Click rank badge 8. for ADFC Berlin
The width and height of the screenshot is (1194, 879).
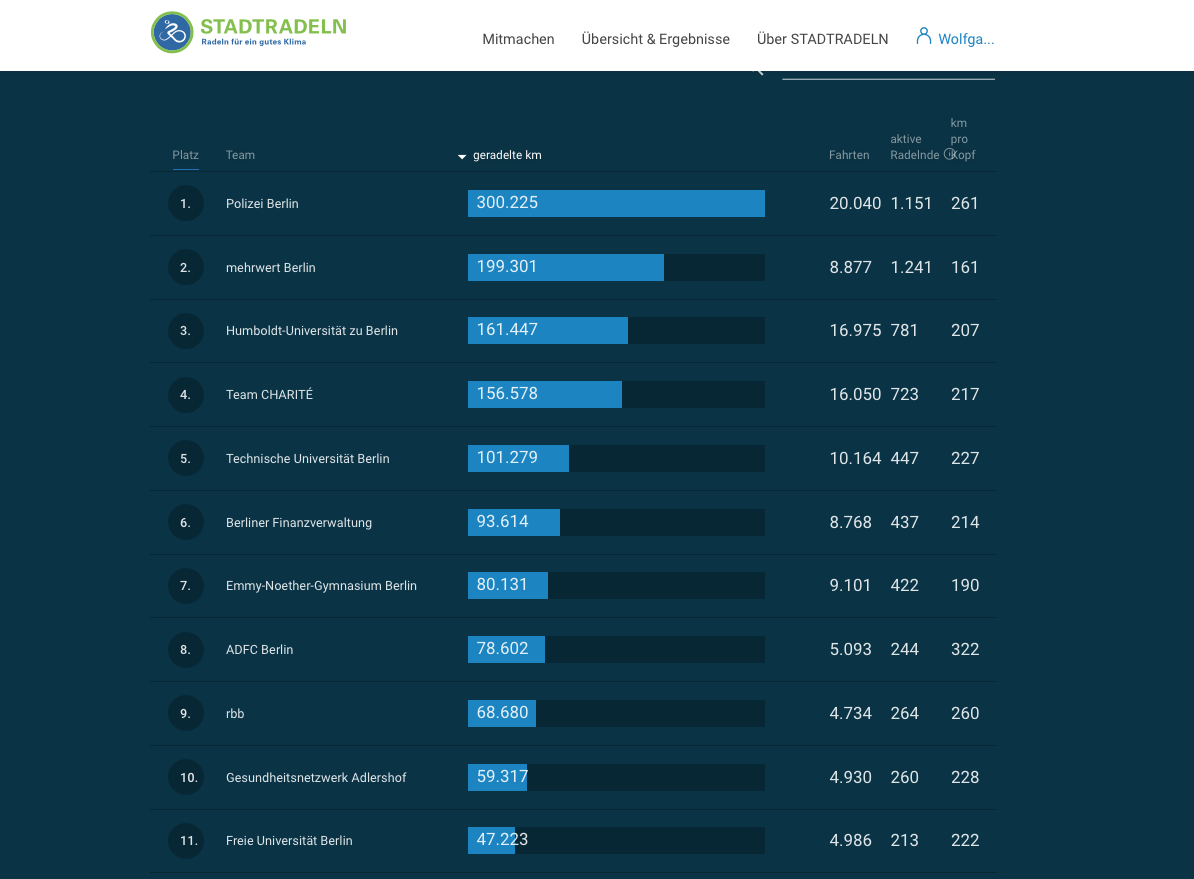186,650
